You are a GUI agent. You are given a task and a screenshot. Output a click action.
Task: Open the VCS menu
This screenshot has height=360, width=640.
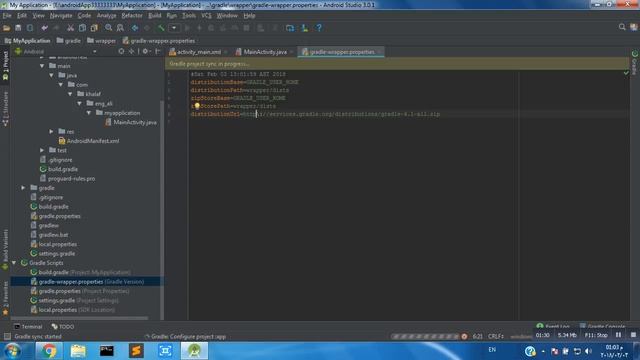(206, 16)
